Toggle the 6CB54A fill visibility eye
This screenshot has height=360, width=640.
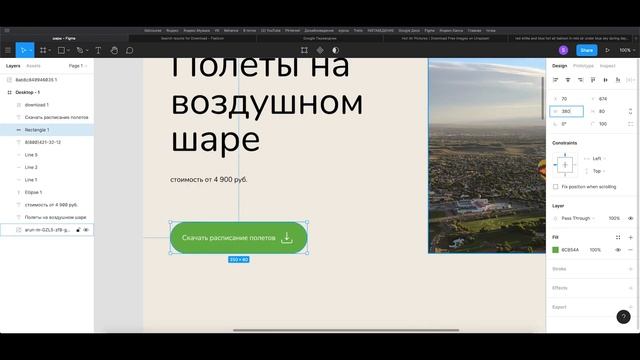tap(618, 250)
